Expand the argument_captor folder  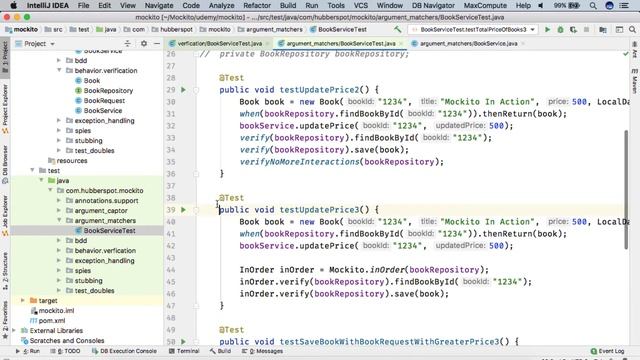coord(59,211)
